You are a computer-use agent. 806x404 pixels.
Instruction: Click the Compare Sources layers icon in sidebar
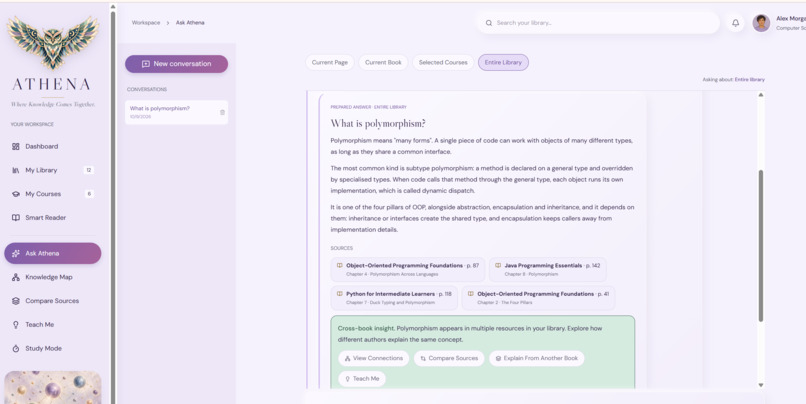(15, 301)
